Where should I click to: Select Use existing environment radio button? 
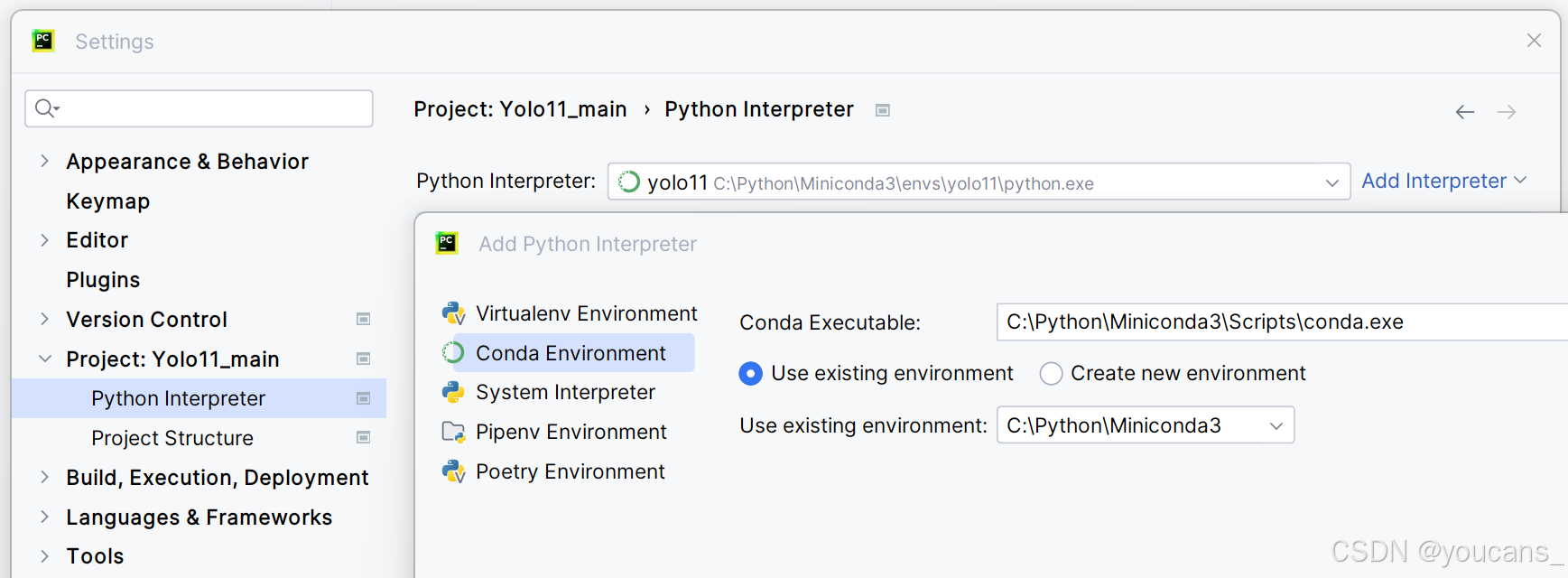tap(750, 374)
